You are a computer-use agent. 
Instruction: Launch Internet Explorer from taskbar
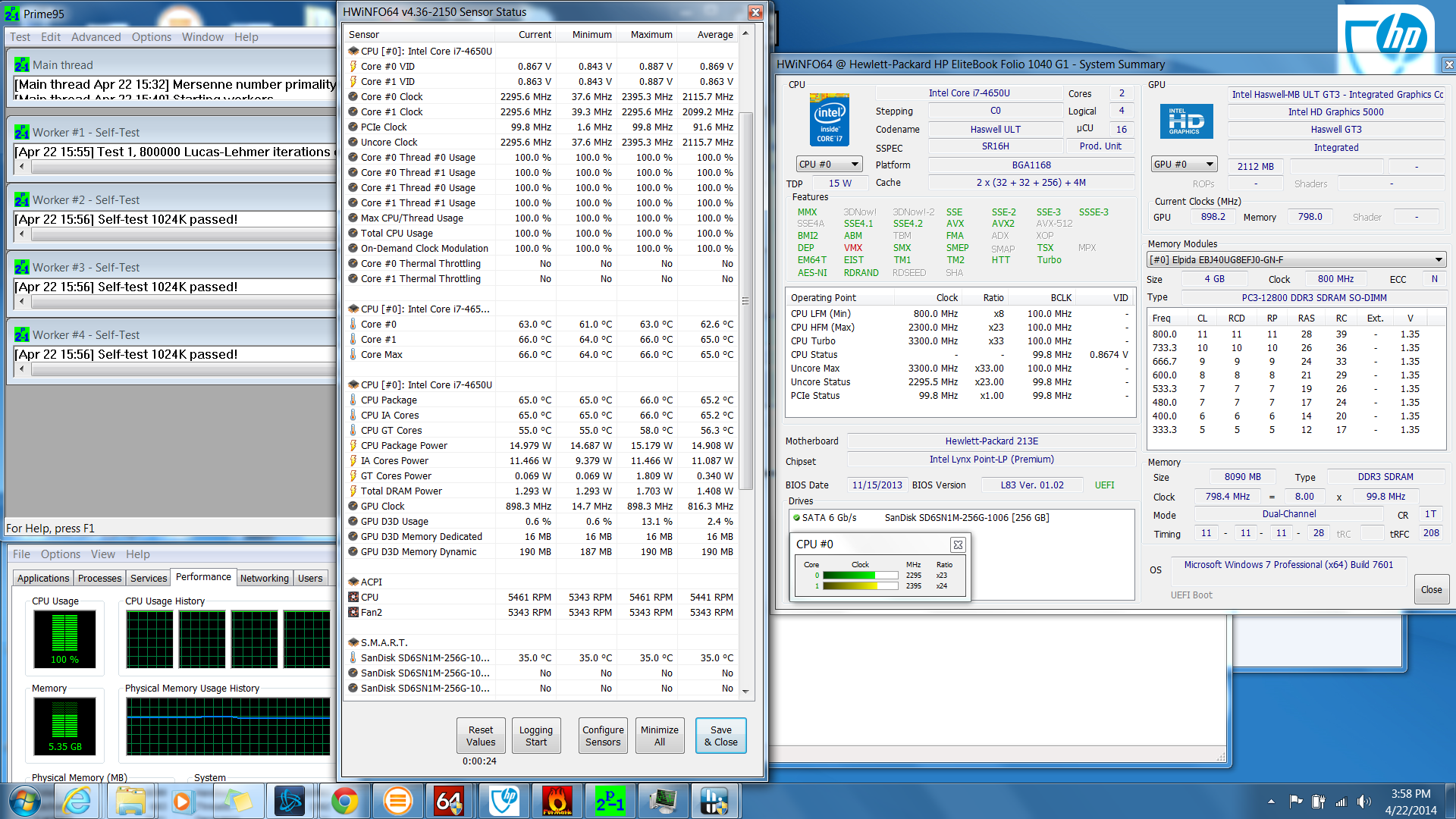77,801
